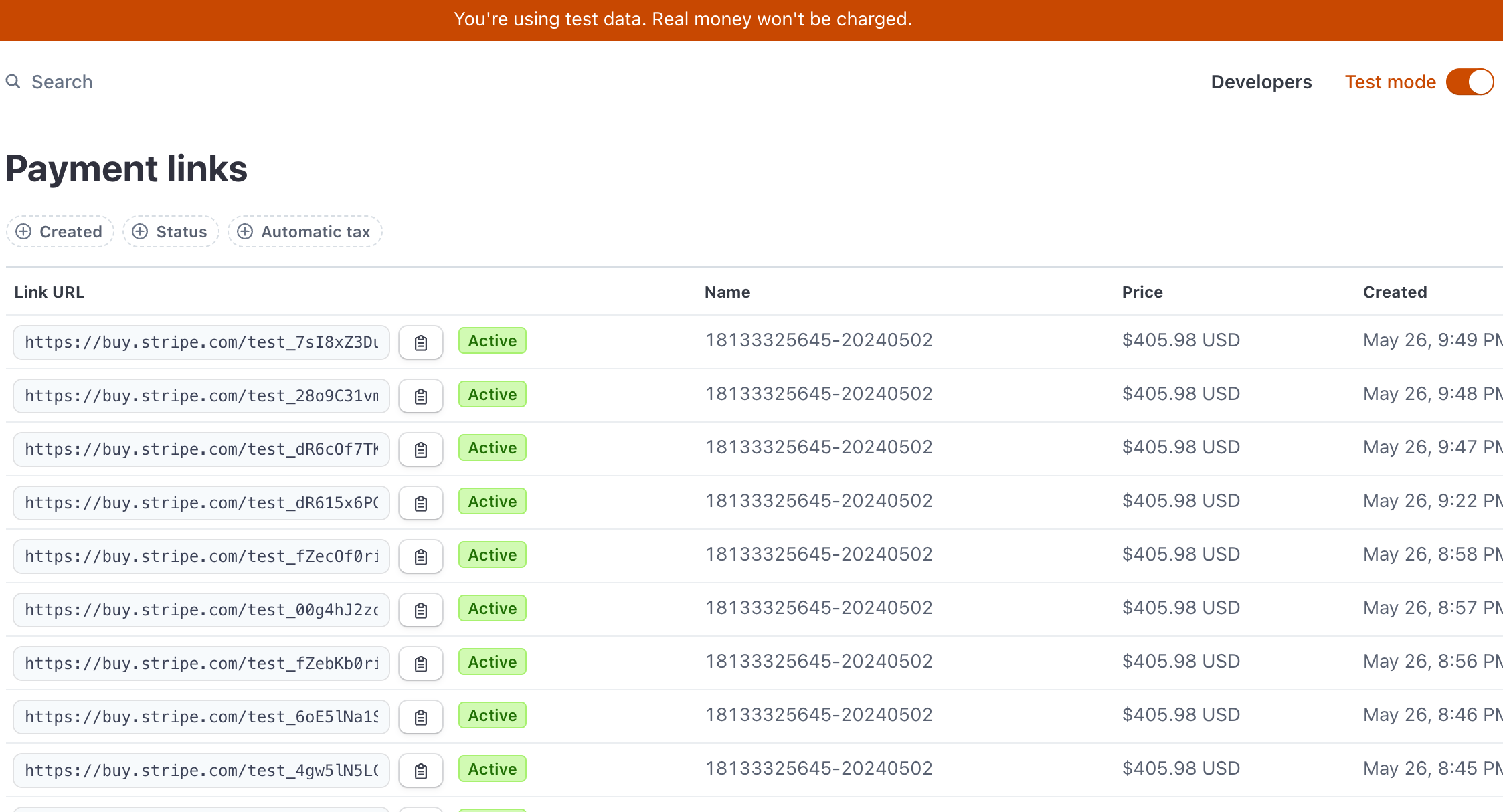Add the Created filter

click(60, 231)
